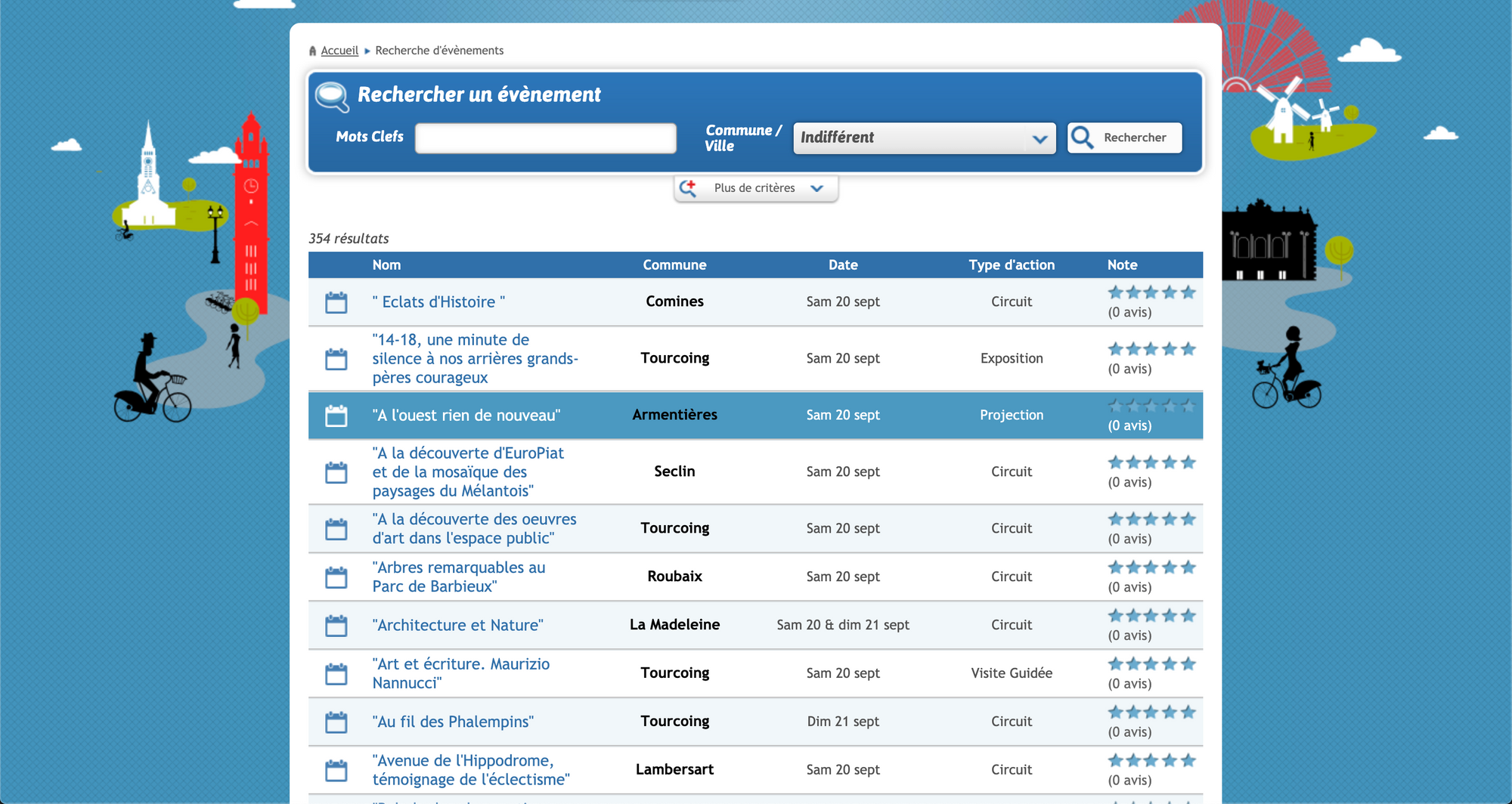Open the Commune / Ville dropdown
This screenshot has height=804, width=1512.
click(x=923, y=138)
